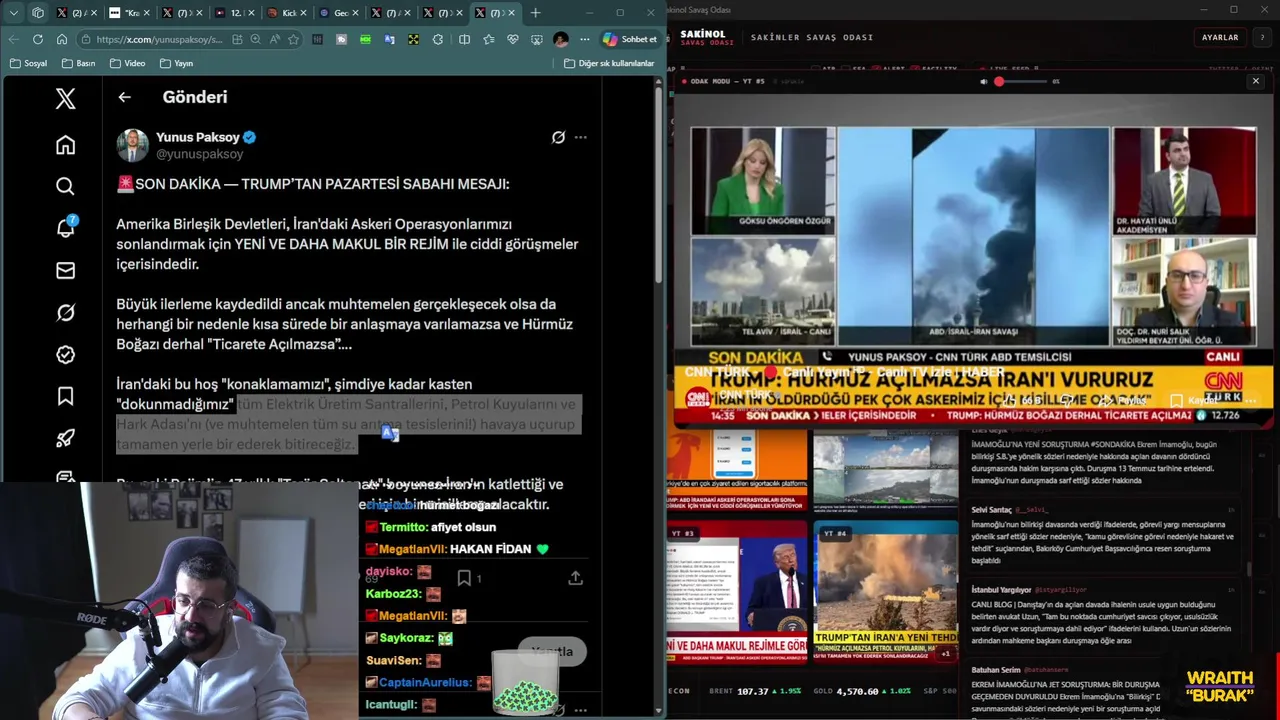Open Yayın bookmarks folder
The image size is (1280, 720).
tap(176, 63)
